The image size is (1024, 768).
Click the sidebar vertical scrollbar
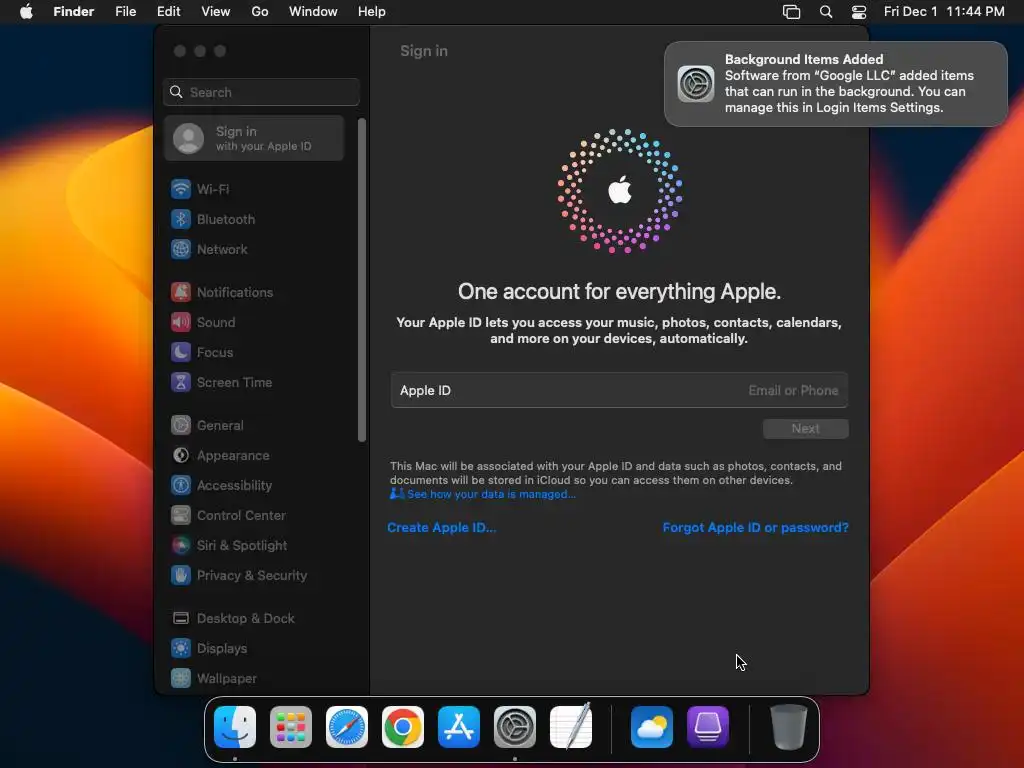(362, 280)
